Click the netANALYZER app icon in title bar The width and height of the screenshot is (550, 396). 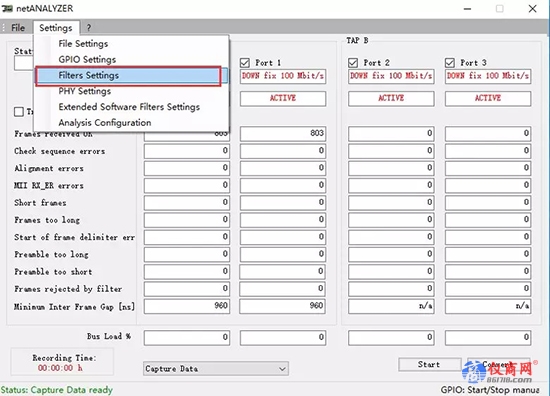pos(7,8)
